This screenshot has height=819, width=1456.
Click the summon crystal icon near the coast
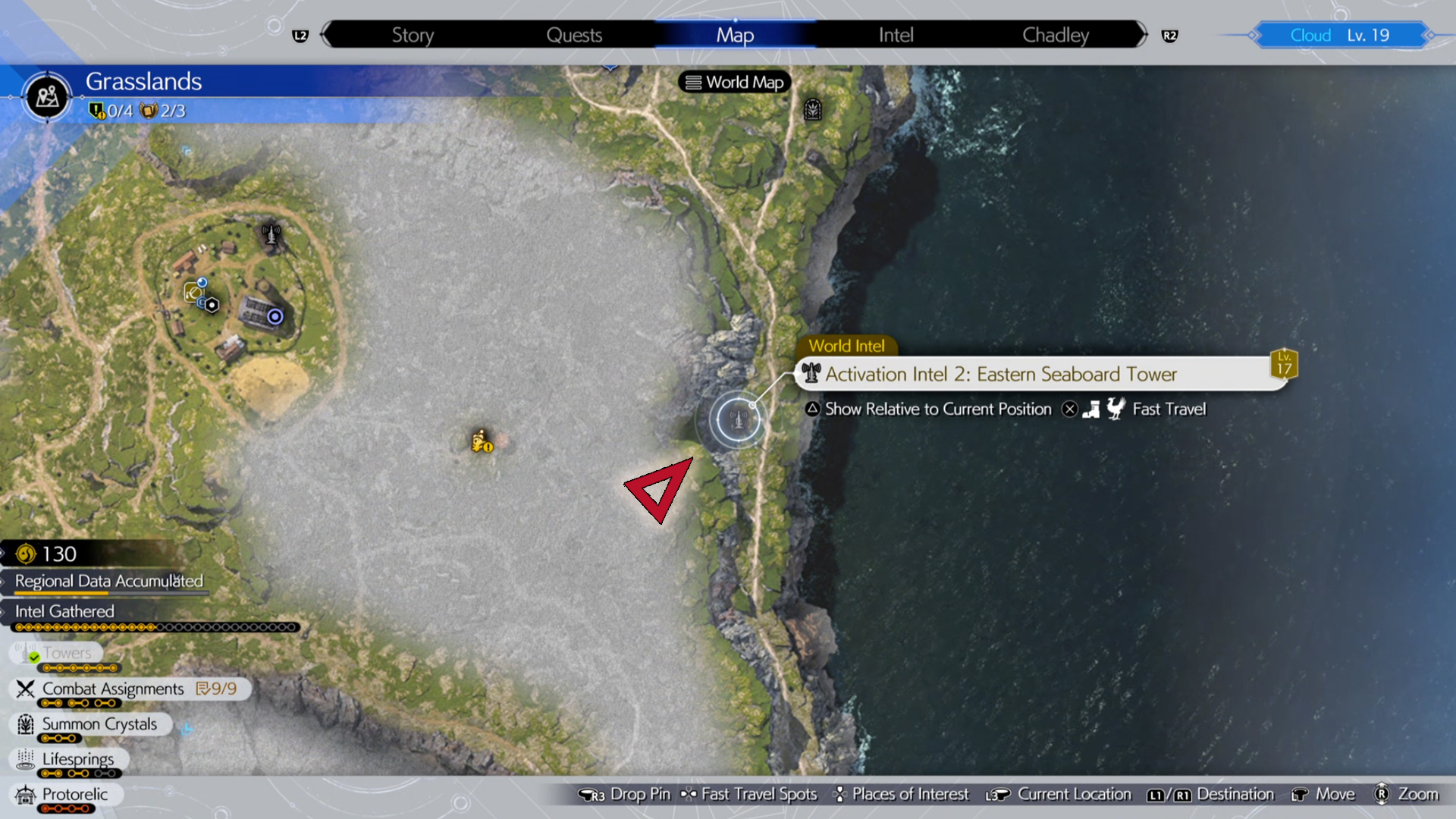(812, 110)
